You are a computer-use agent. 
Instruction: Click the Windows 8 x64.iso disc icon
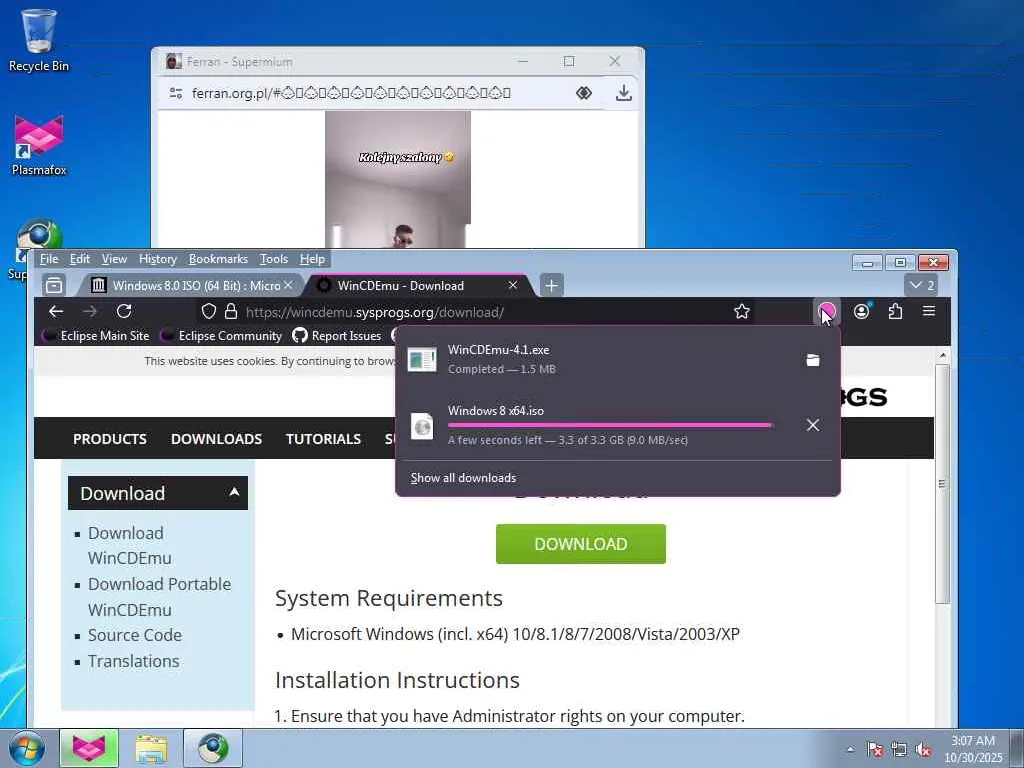tap(422, 426)
